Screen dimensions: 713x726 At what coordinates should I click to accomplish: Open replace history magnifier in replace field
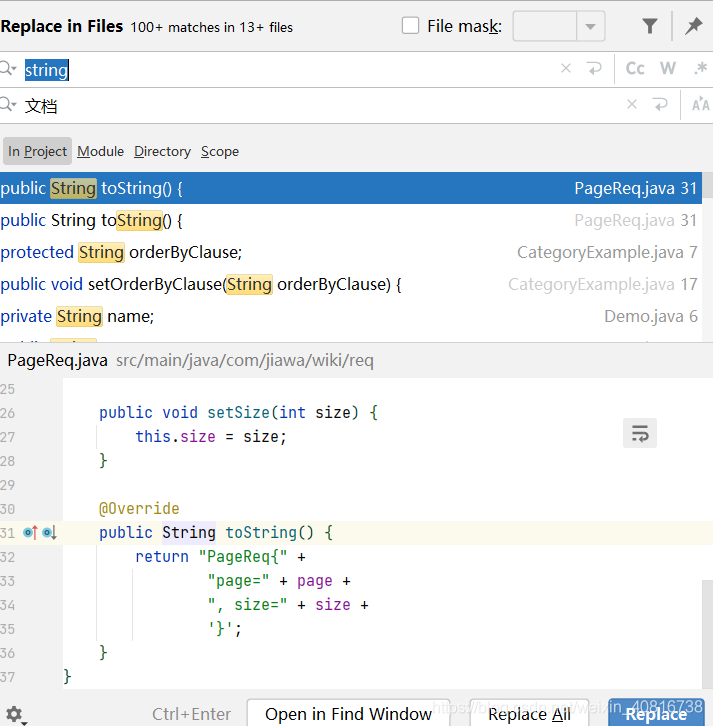[8, 105]
